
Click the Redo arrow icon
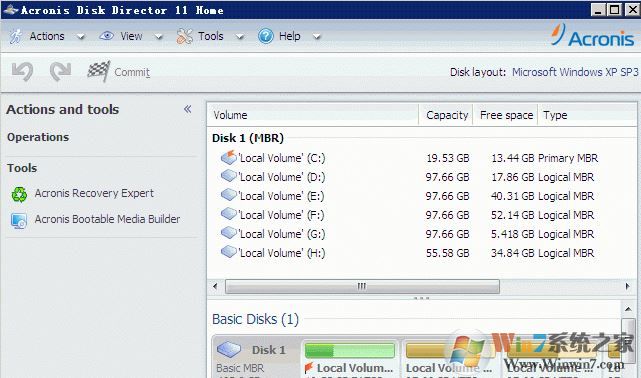60,72
